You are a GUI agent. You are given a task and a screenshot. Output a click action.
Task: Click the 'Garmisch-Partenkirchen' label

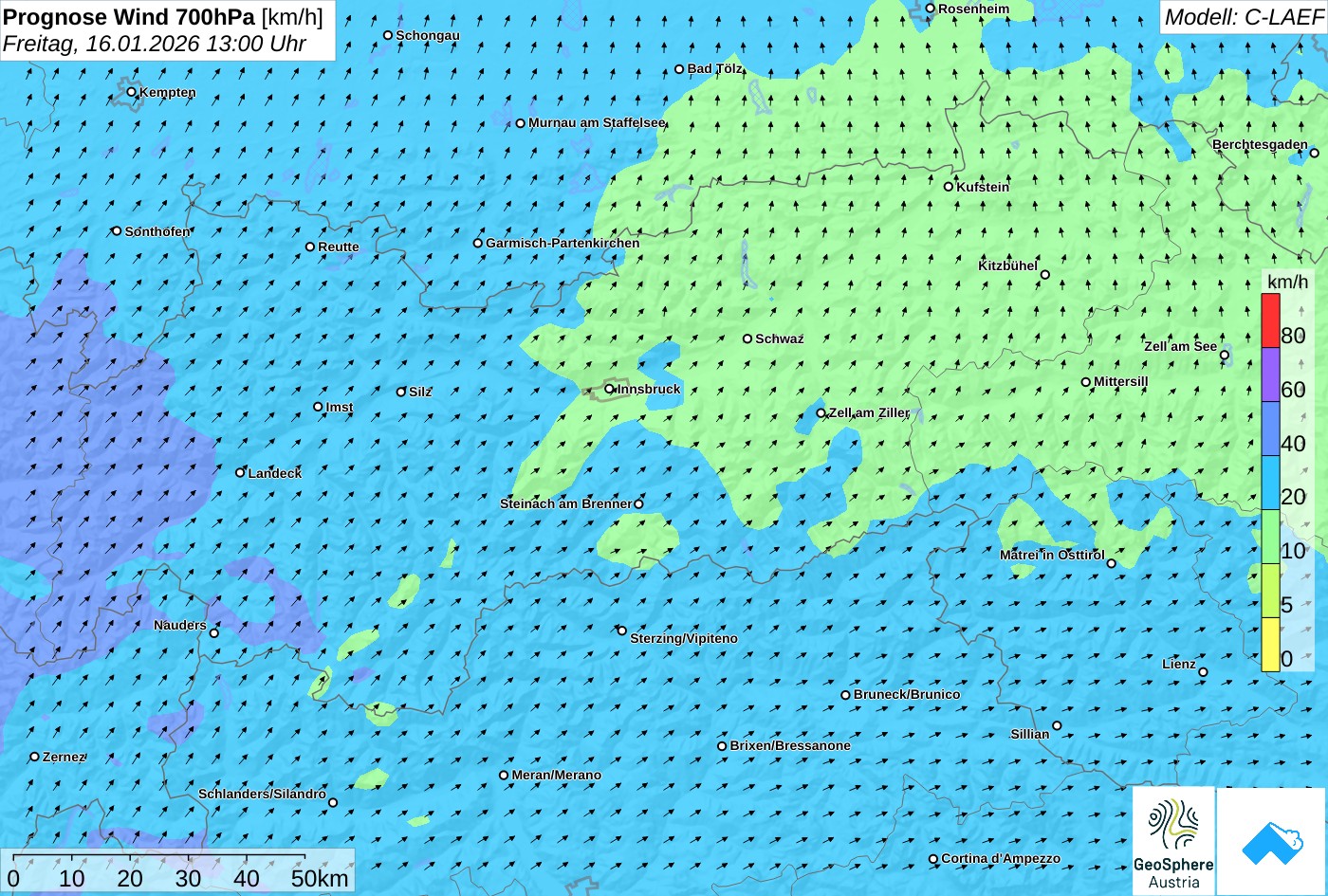[563, 243]
